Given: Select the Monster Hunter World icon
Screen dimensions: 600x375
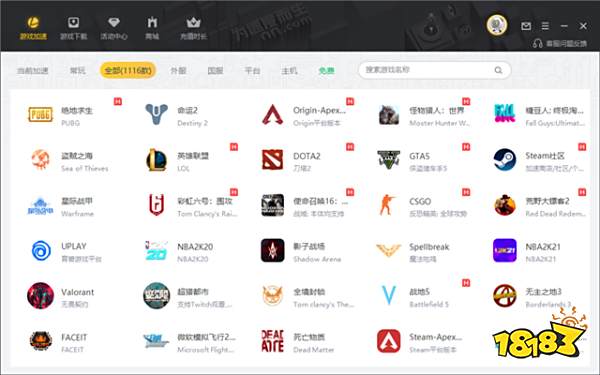Looking at the screenshot, I should pyautogui.click(x=389, y=115).
